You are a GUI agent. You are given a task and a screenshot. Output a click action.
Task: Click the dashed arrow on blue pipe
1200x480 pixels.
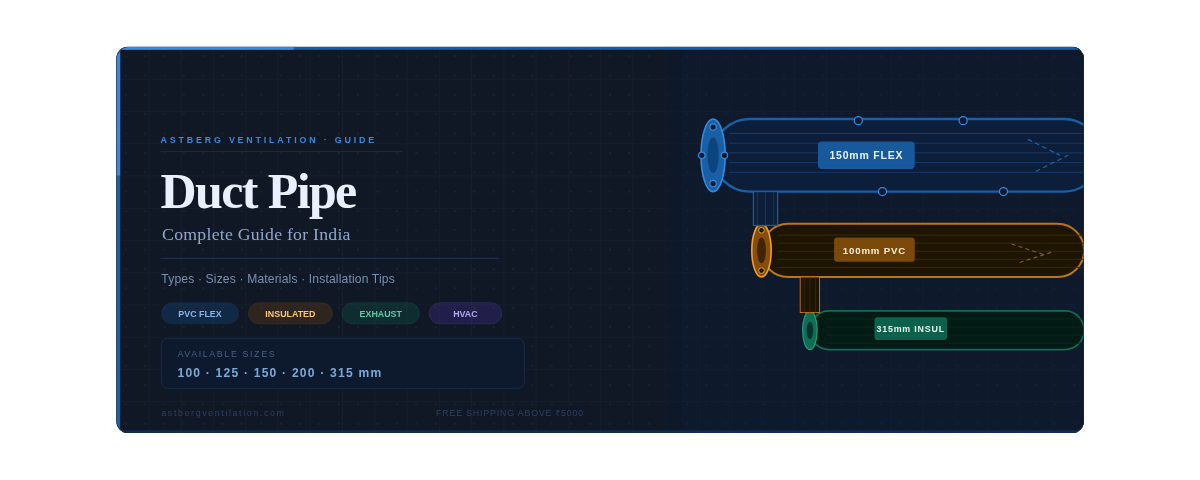pos(1048,156)
